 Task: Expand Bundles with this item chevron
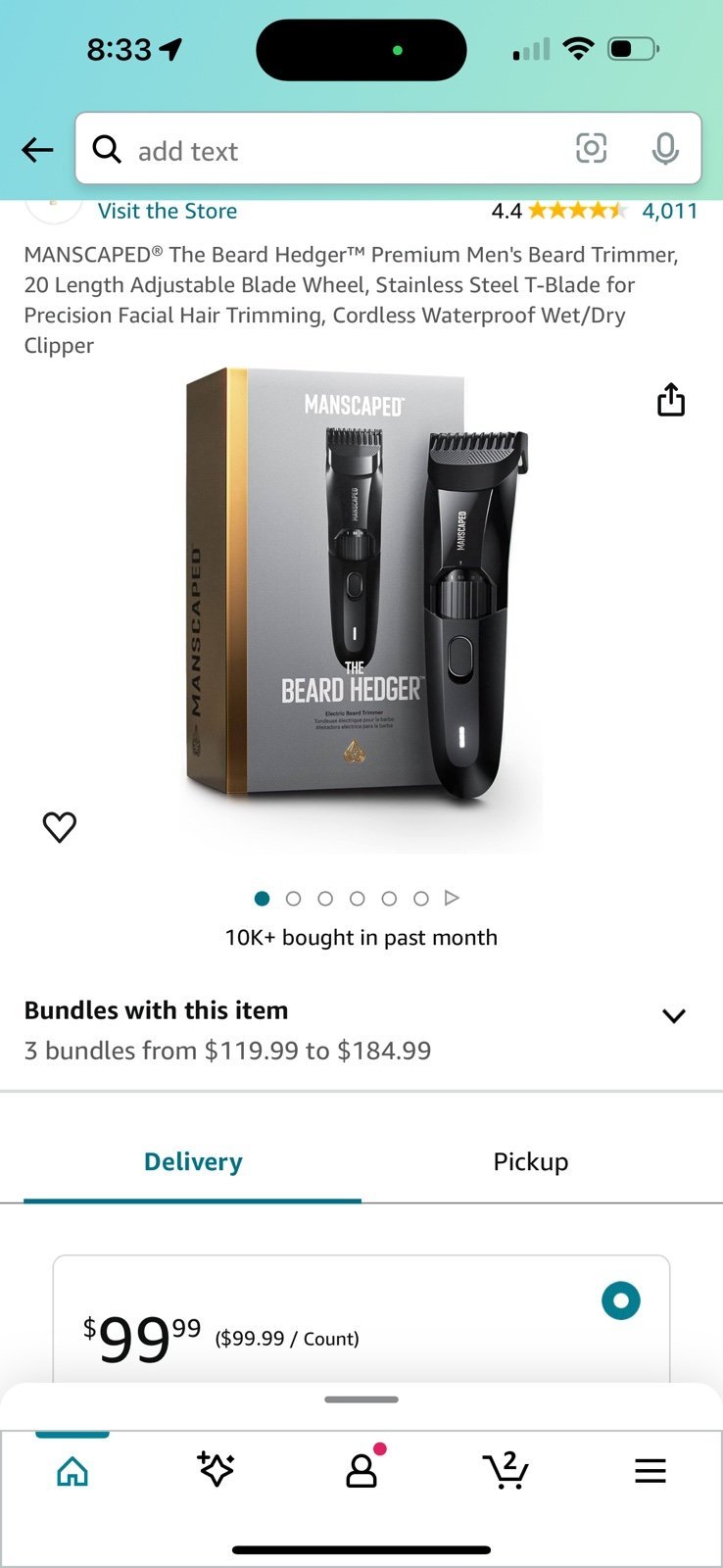click(674, 1016)
